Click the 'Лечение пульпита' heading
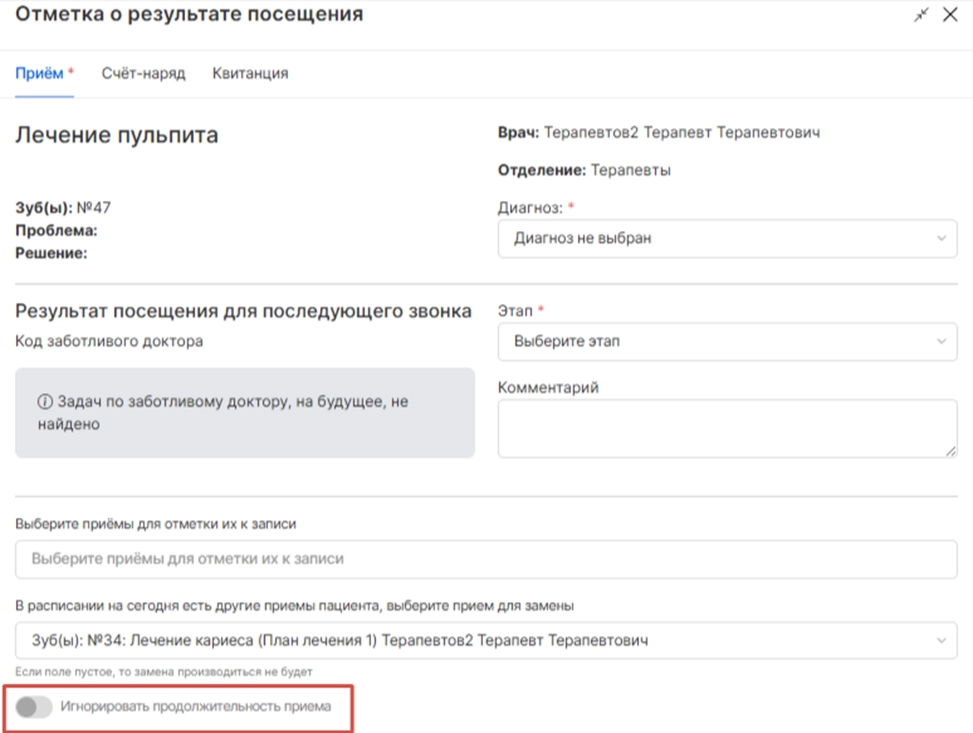The width and height of the screenshot is (973, 733). 117,135
